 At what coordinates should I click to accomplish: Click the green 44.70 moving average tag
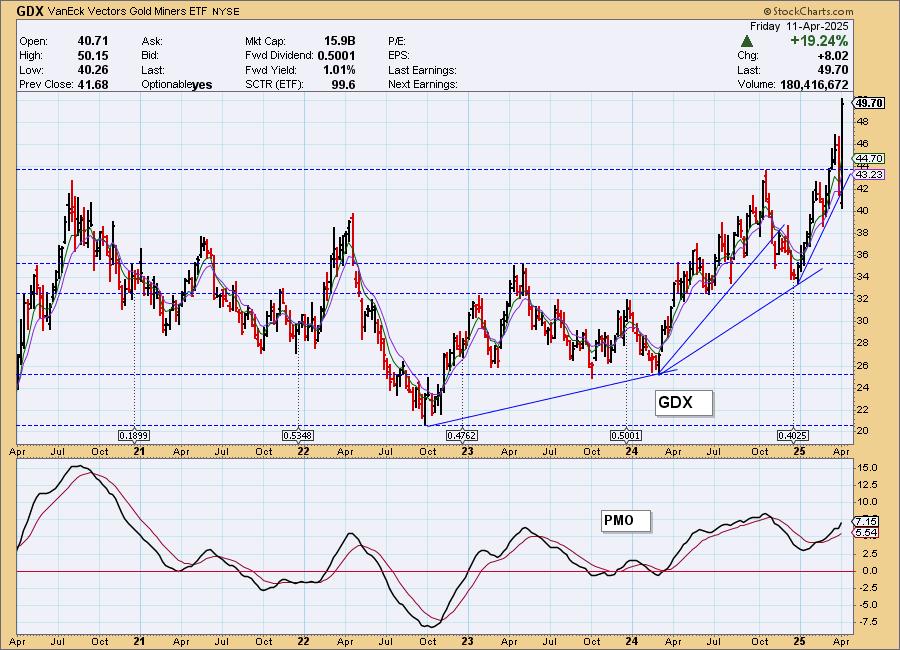point(868,158)
